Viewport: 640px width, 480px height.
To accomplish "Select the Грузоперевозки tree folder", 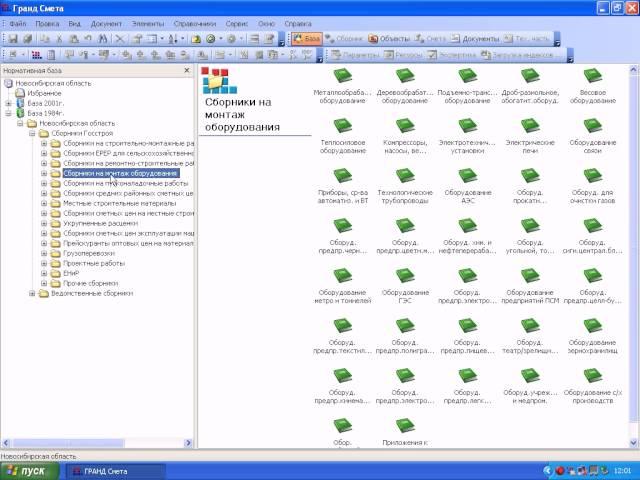I will 89,253.
